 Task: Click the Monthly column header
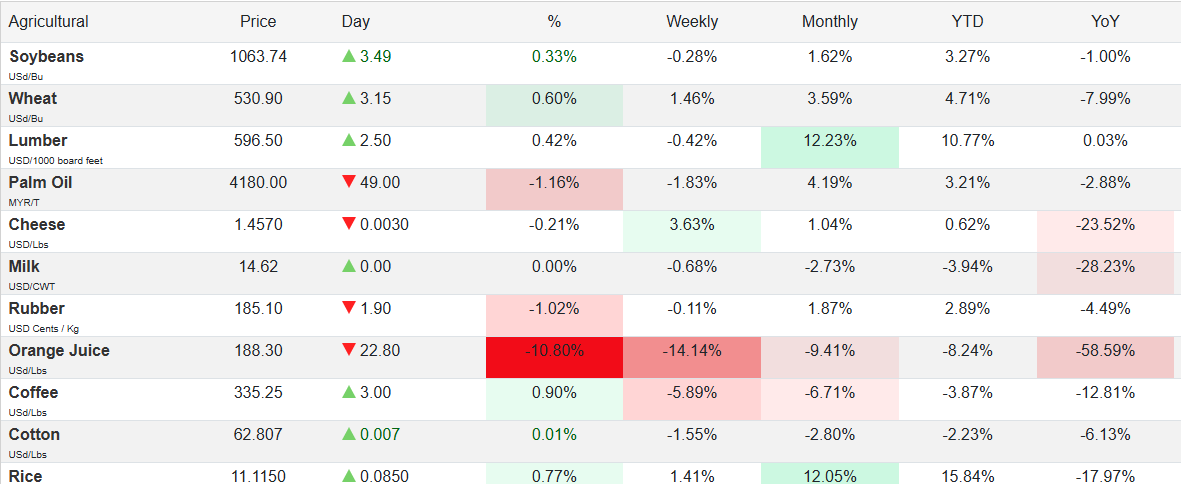tap(830, 21)
